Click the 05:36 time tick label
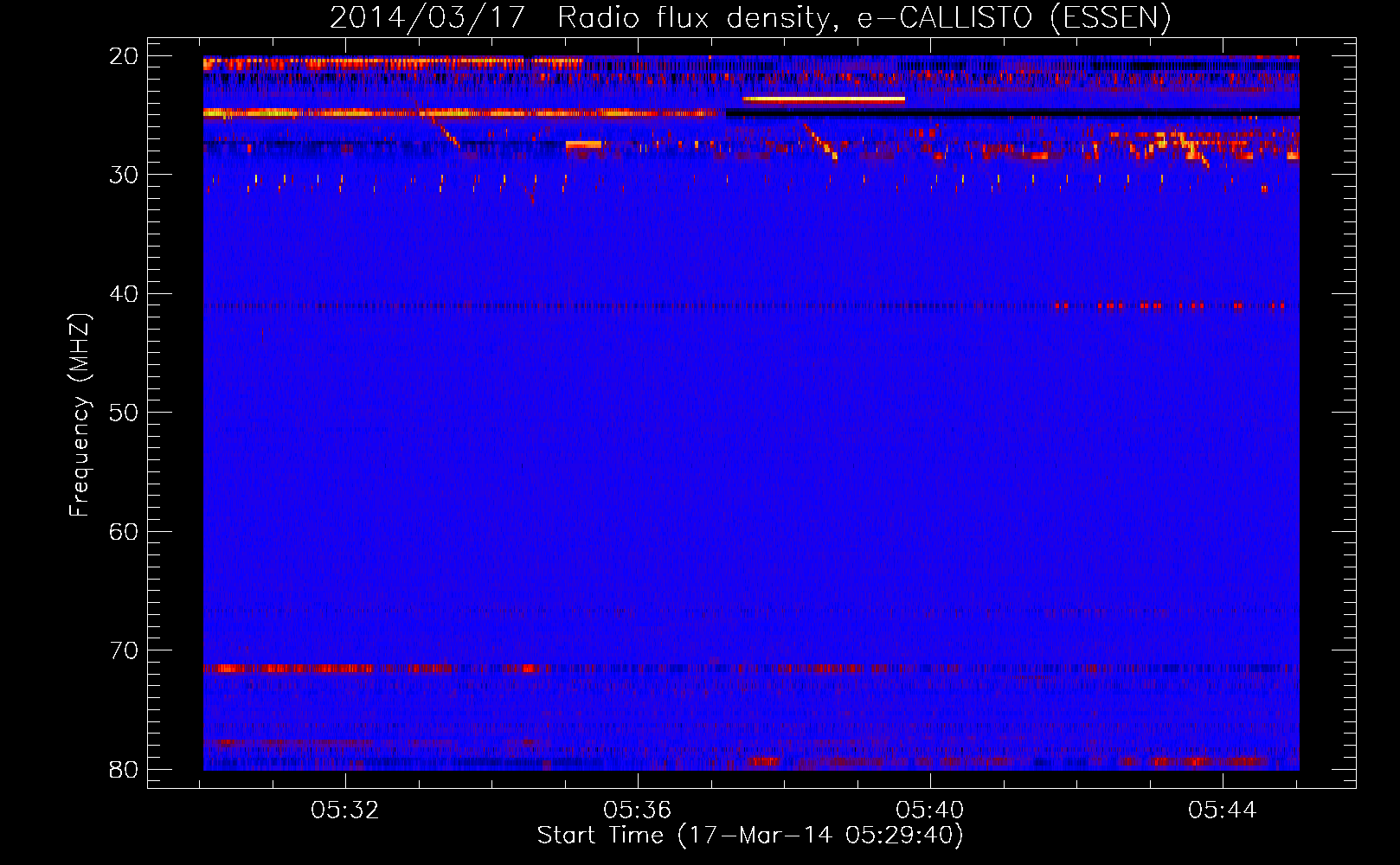1400x865 pixels. pos(638,810)
